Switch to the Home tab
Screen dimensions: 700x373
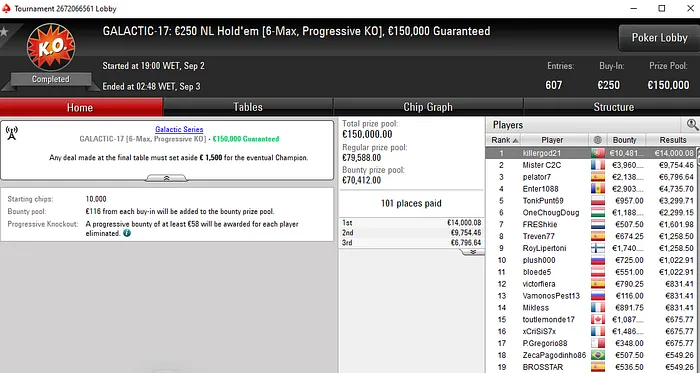[x=81, y=107]
